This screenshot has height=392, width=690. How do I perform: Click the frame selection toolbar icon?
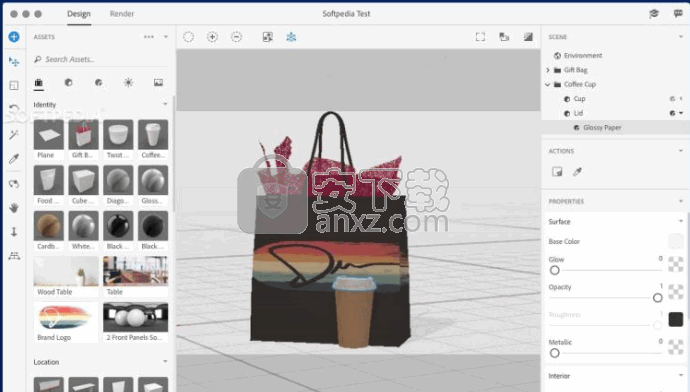tap(268, 37)
